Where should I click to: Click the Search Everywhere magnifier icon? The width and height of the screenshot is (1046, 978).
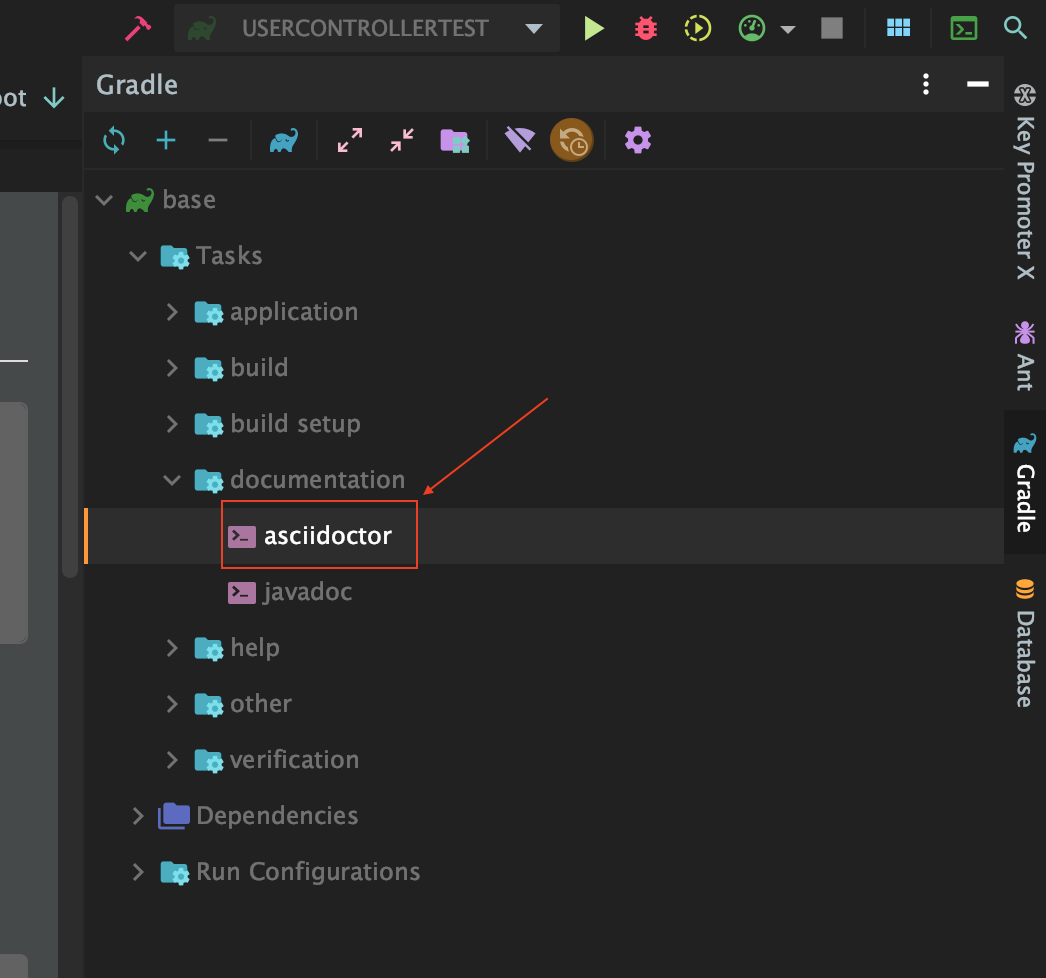point(1015,27)
